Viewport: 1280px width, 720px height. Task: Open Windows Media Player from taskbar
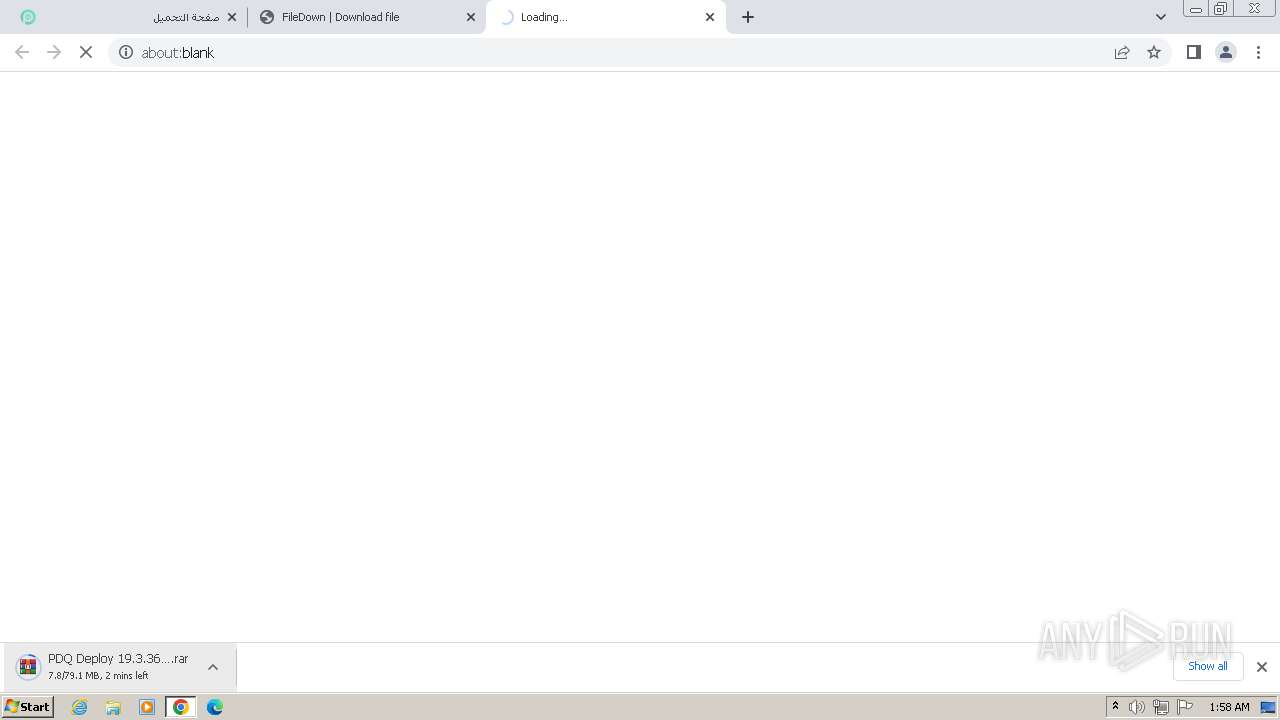[147, 707]
